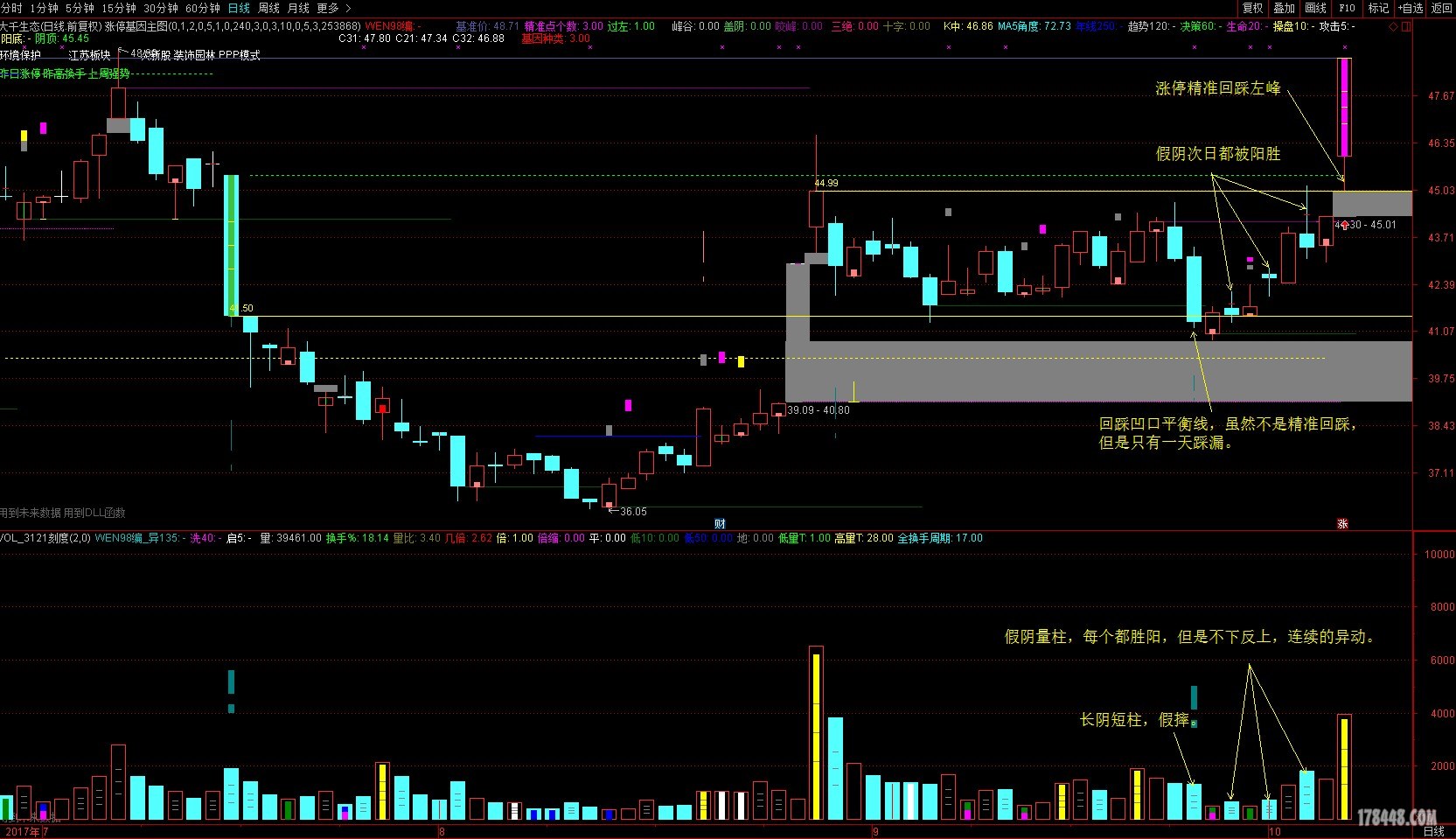Click the tall magenta limit-up candle
This screenshot has width=1456, height=839.
(x=1344, y=107)
